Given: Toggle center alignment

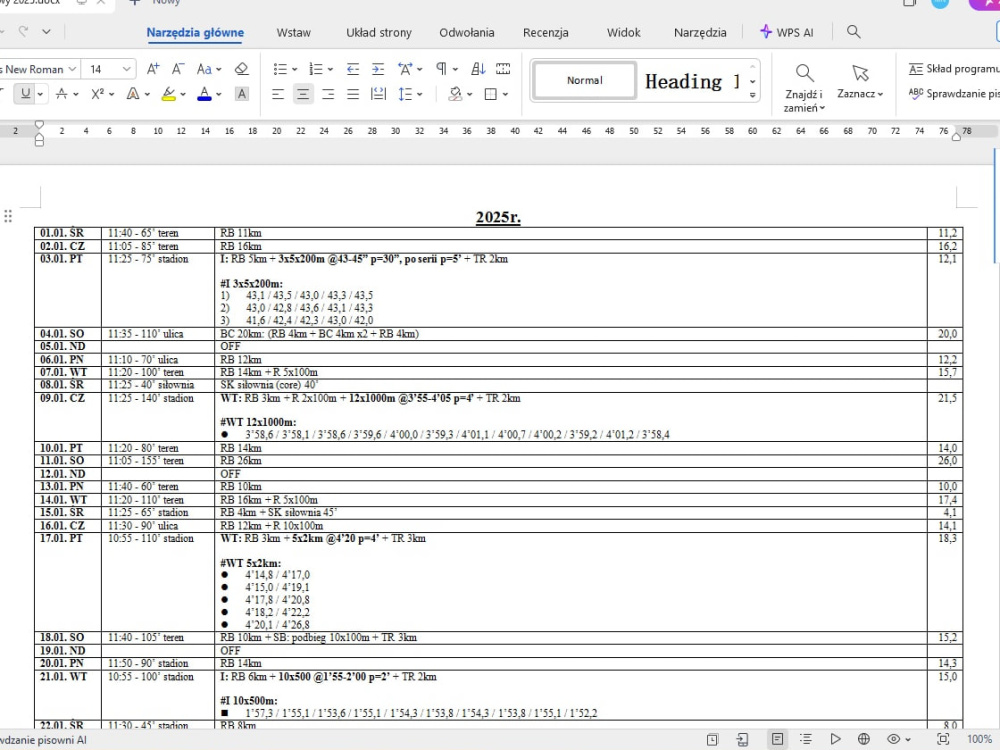Looking at the screenshot, I should 303,94.
